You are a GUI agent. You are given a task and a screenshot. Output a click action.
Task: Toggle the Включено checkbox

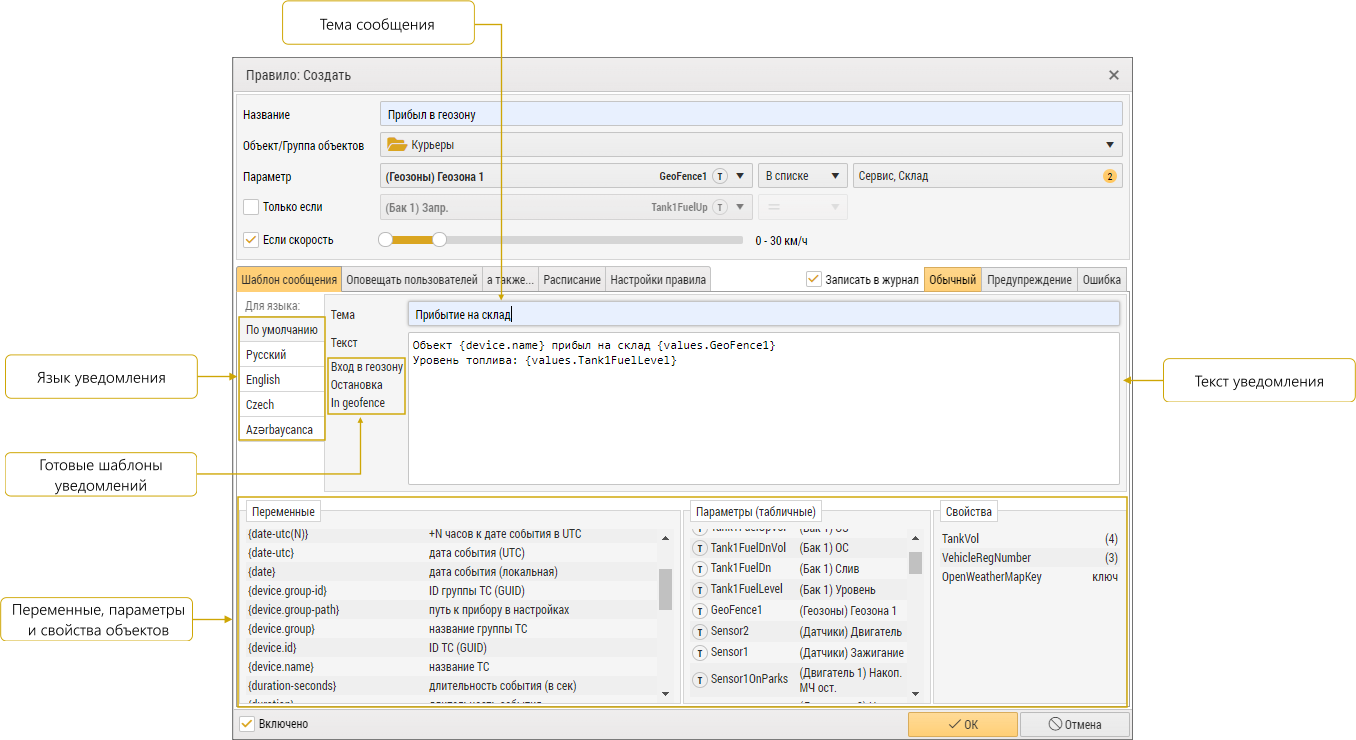click(x=247, y=723)
